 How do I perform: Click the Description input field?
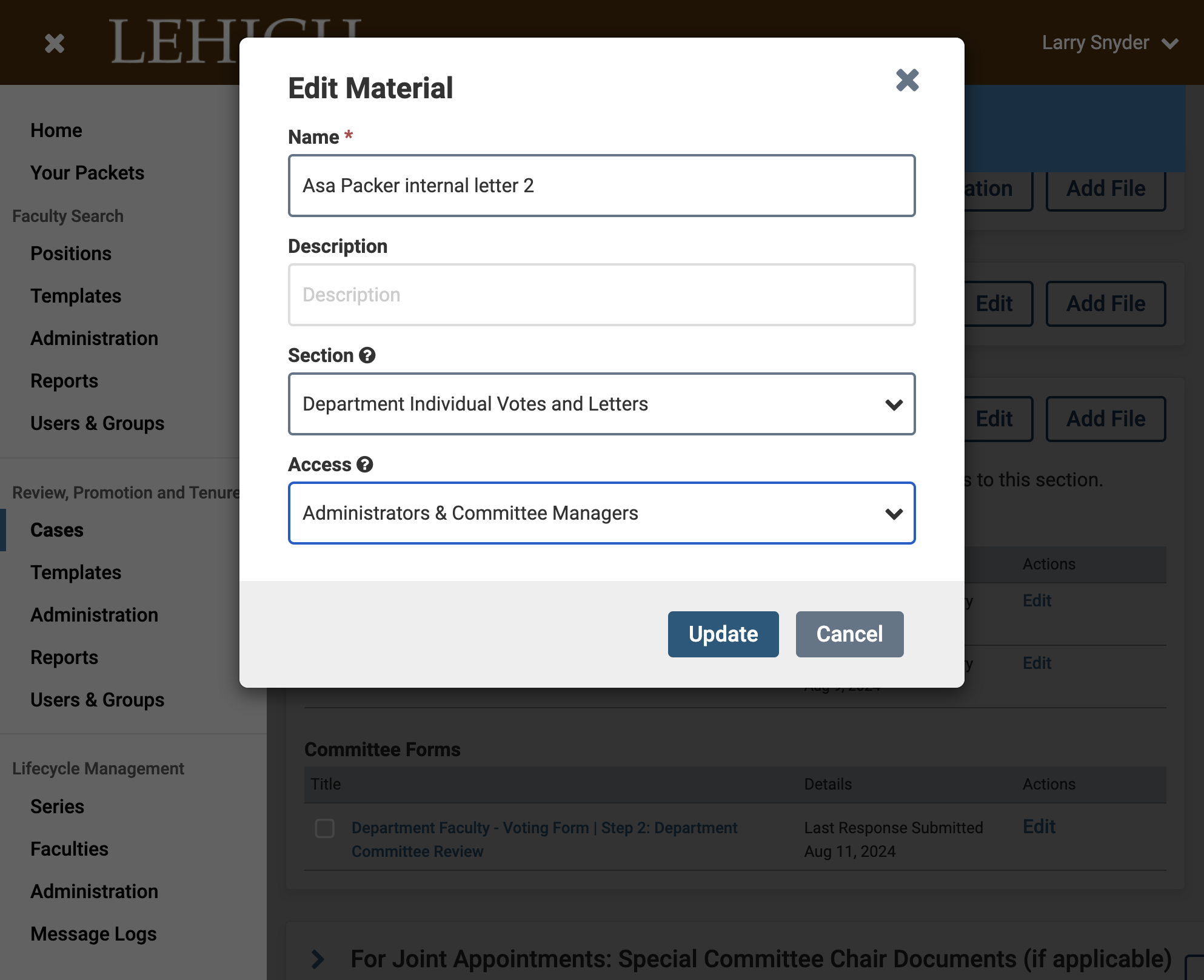tap(601, 295)
